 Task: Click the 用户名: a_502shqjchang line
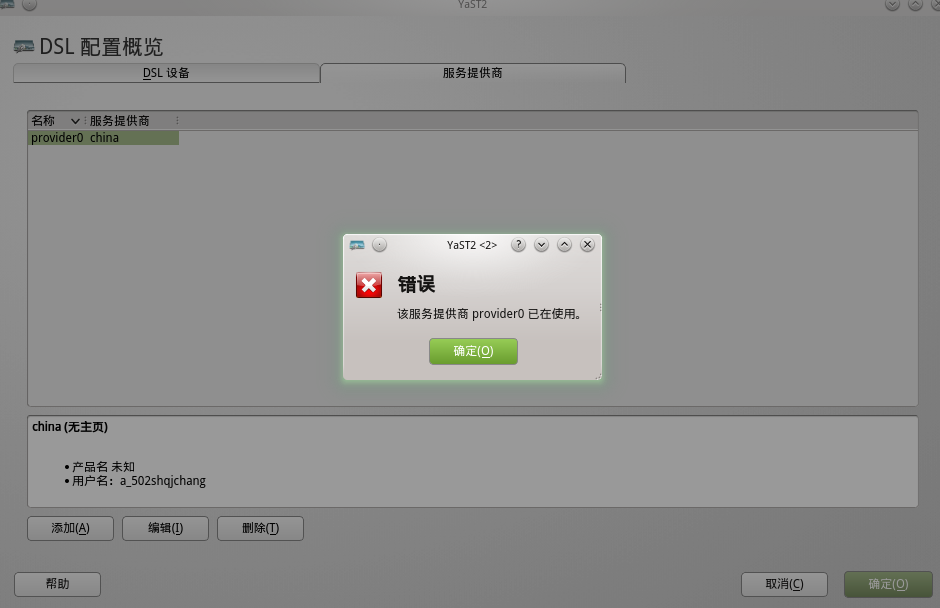point(138,481)
